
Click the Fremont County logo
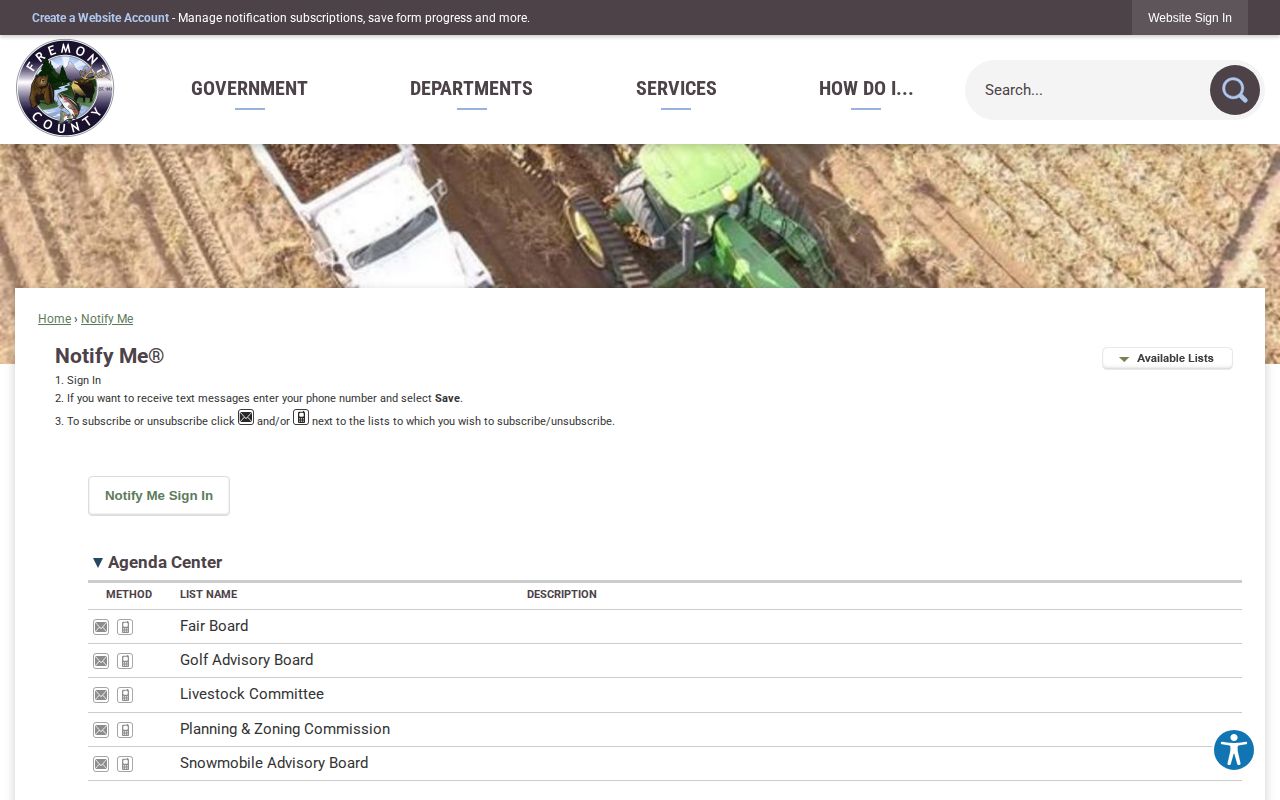65,88
